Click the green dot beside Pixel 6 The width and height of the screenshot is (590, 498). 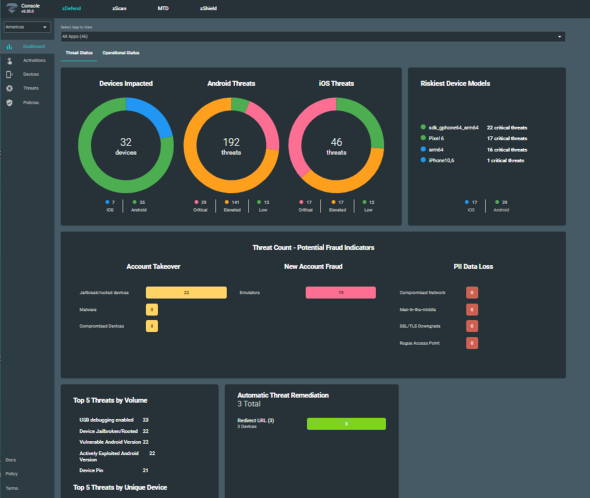pos(423,138)
